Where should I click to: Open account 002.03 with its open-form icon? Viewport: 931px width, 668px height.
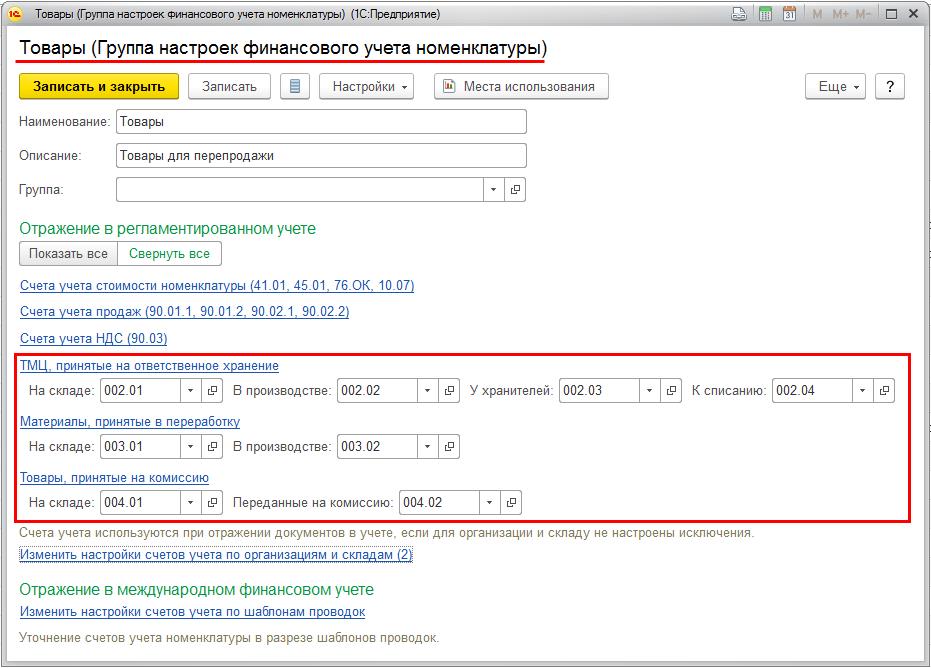coord(671,390)
